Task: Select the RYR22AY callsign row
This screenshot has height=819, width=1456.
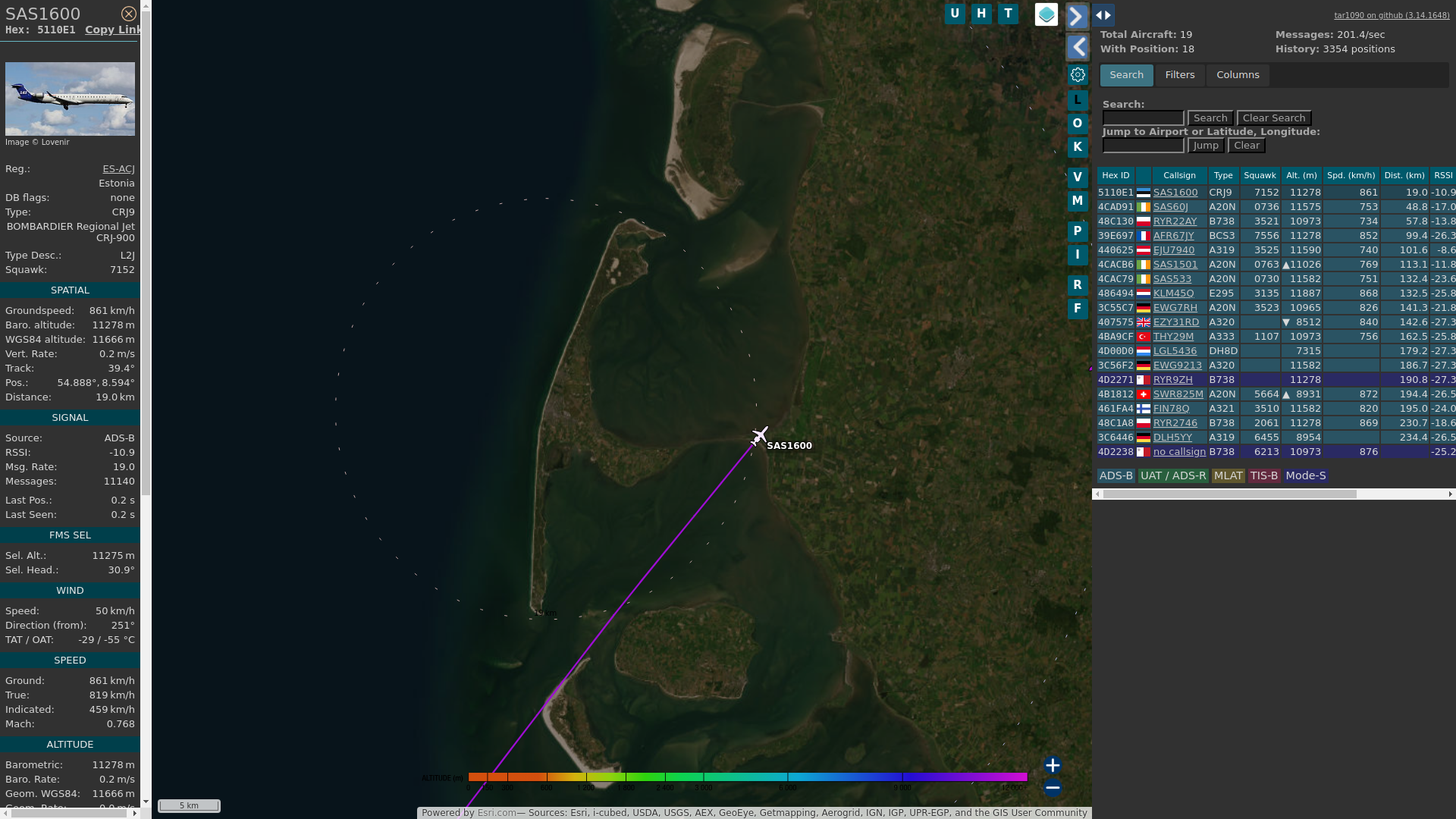Action: tap(1276, 221)
